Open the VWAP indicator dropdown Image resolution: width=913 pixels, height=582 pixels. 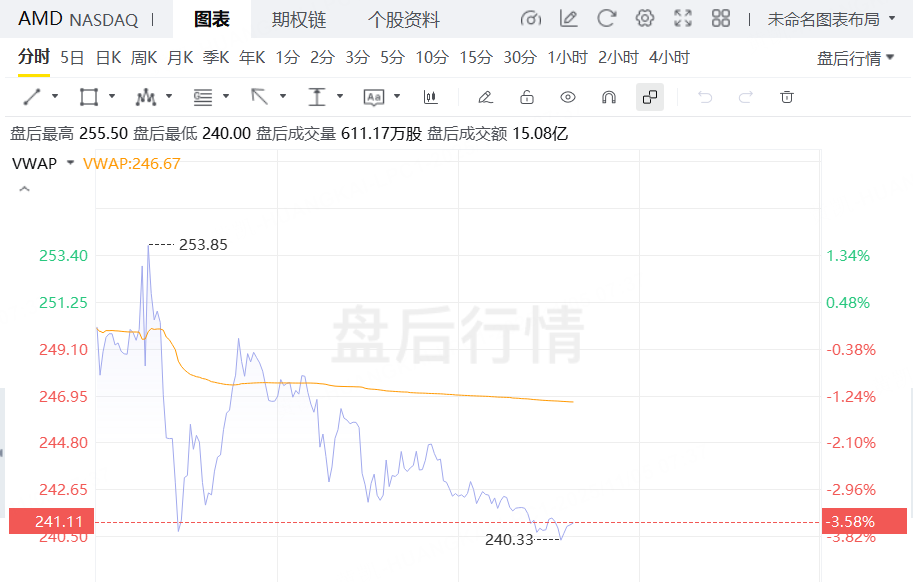pos(70,163)
